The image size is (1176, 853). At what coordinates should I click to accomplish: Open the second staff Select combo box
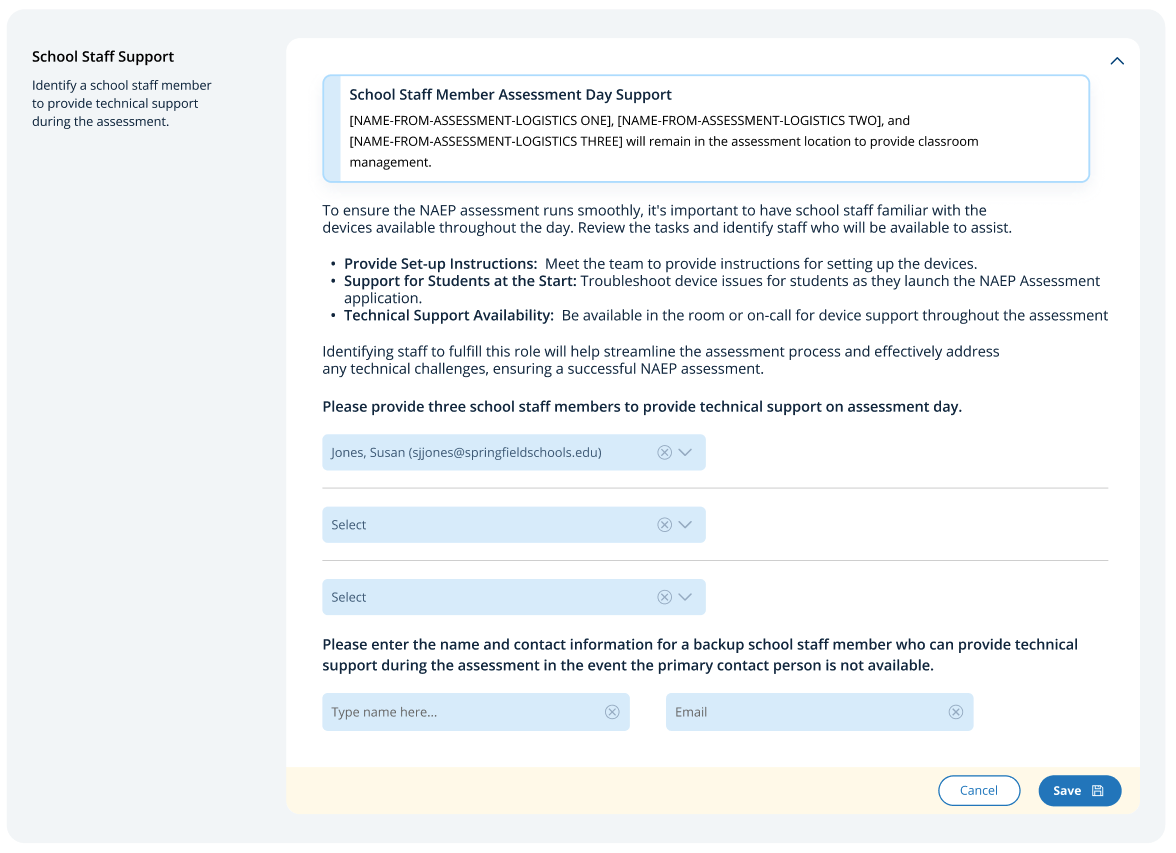click(x=490, y=525)
